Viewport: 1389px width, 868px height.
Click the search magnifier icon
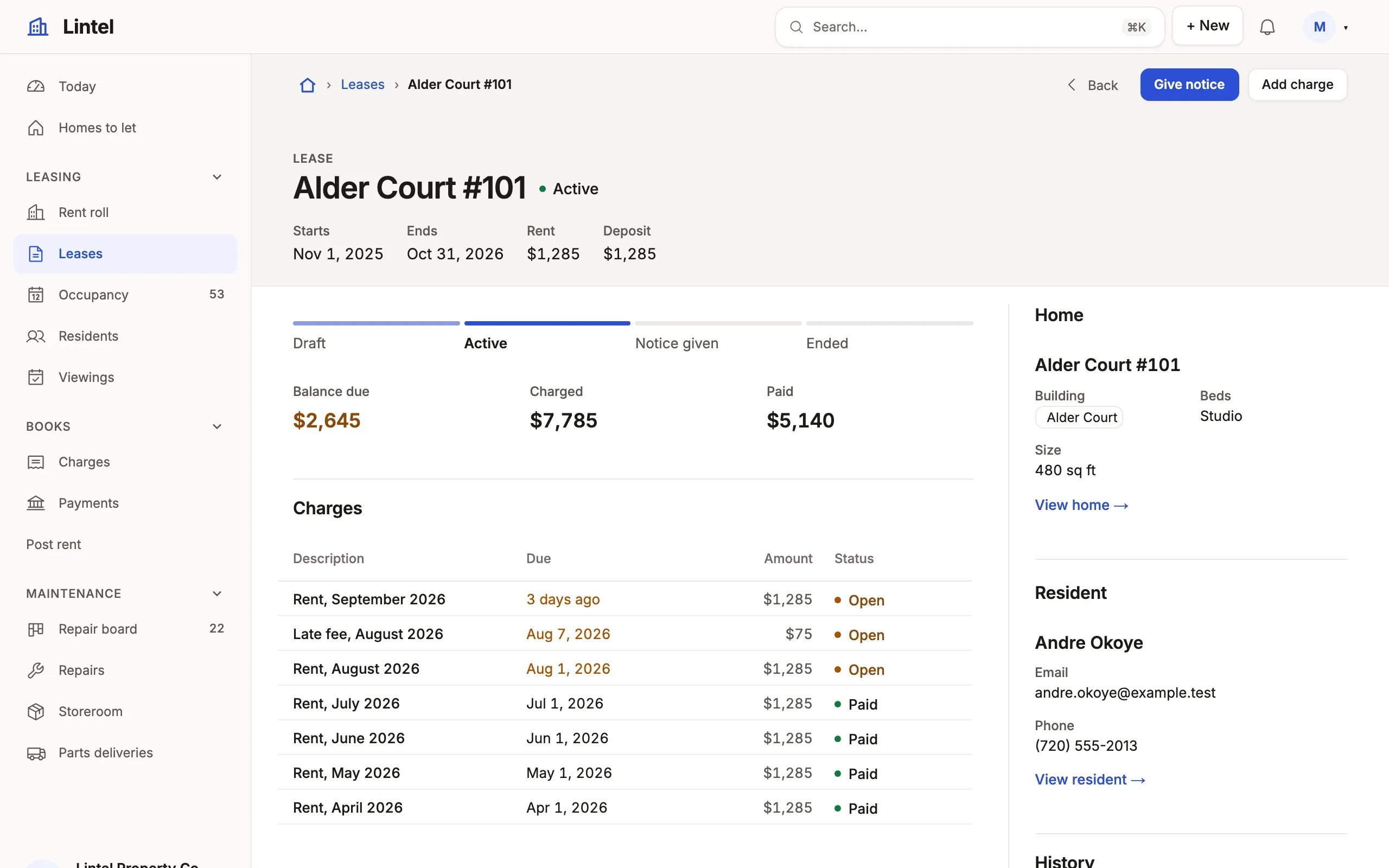796,27
